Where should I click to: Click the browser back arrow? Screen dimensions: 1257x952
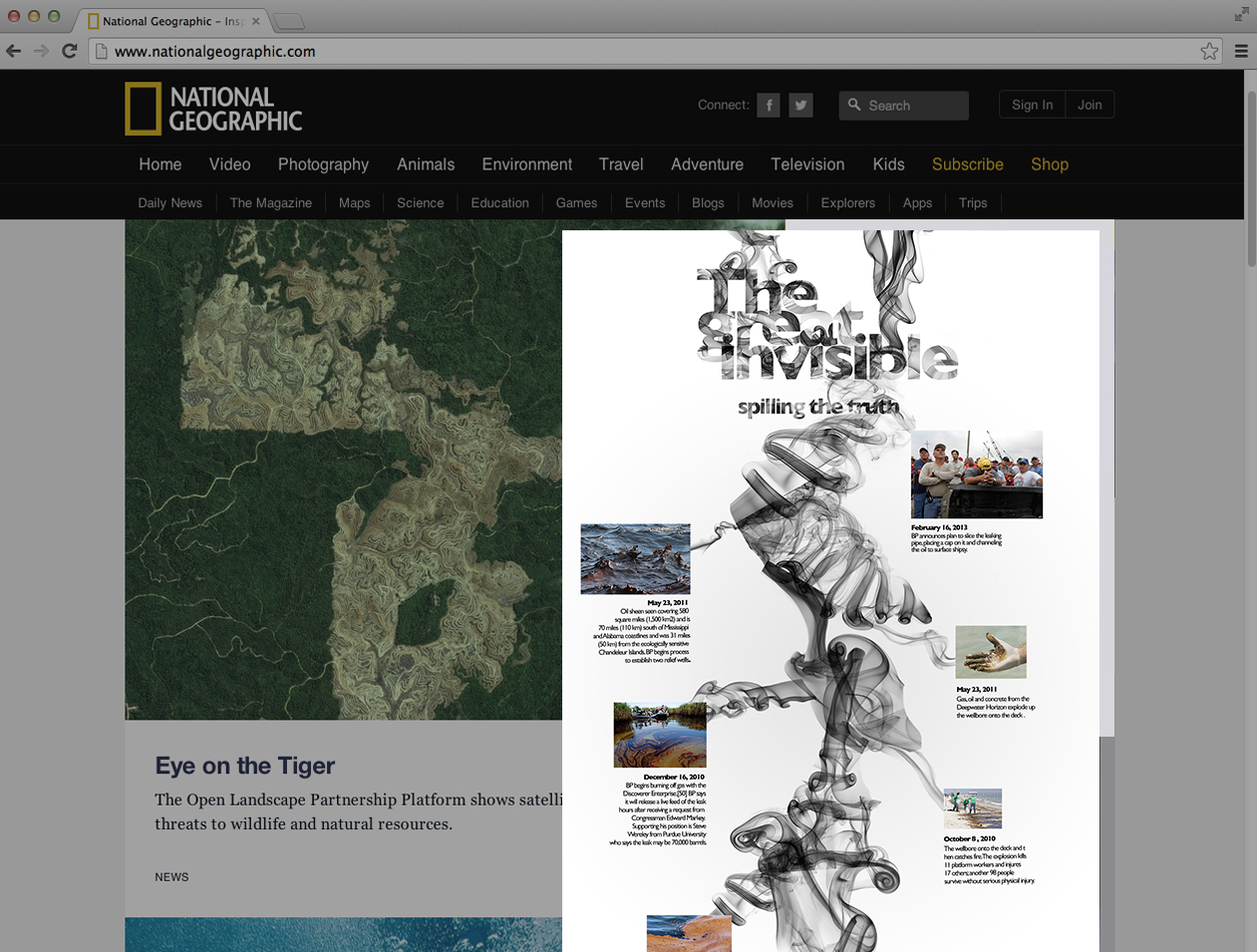pos(14,51)
